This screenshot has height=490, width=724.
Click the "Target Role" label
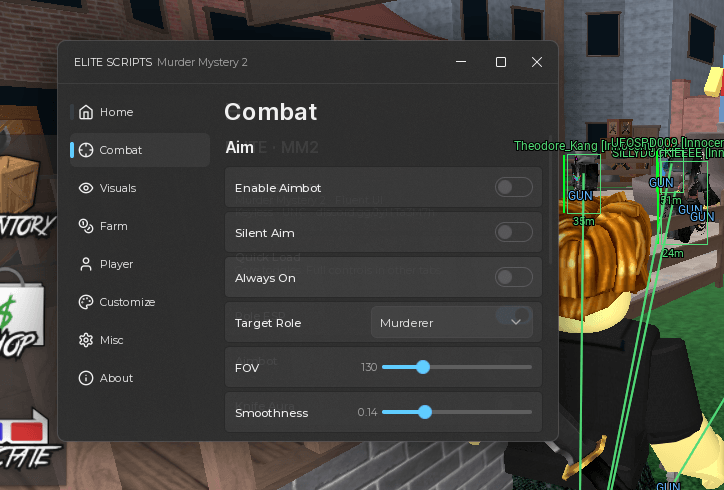click(268, 323)
